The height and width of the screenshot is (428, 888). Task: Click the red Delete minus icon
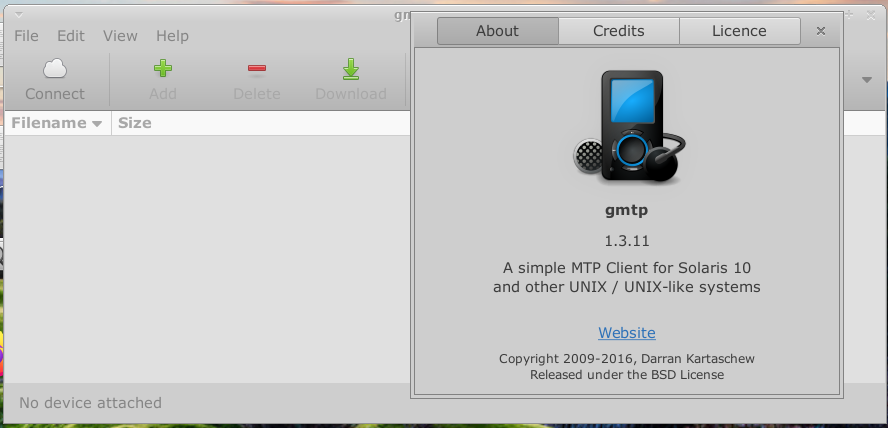coord(257,69)
